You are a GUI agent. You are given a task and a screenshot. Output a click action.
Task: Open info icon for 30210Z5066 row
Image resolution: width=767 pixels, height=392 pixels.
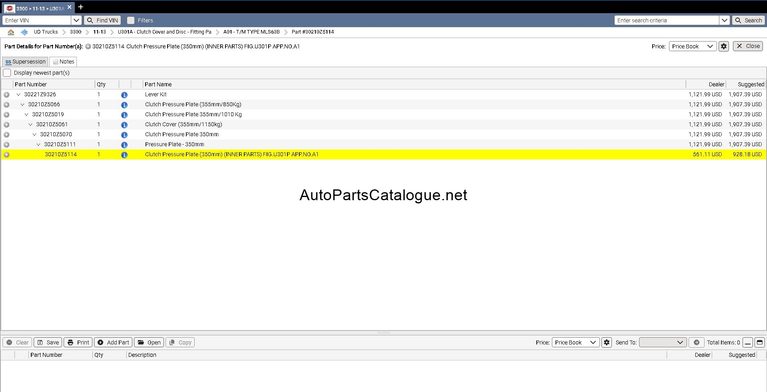[x=124, y=105]
